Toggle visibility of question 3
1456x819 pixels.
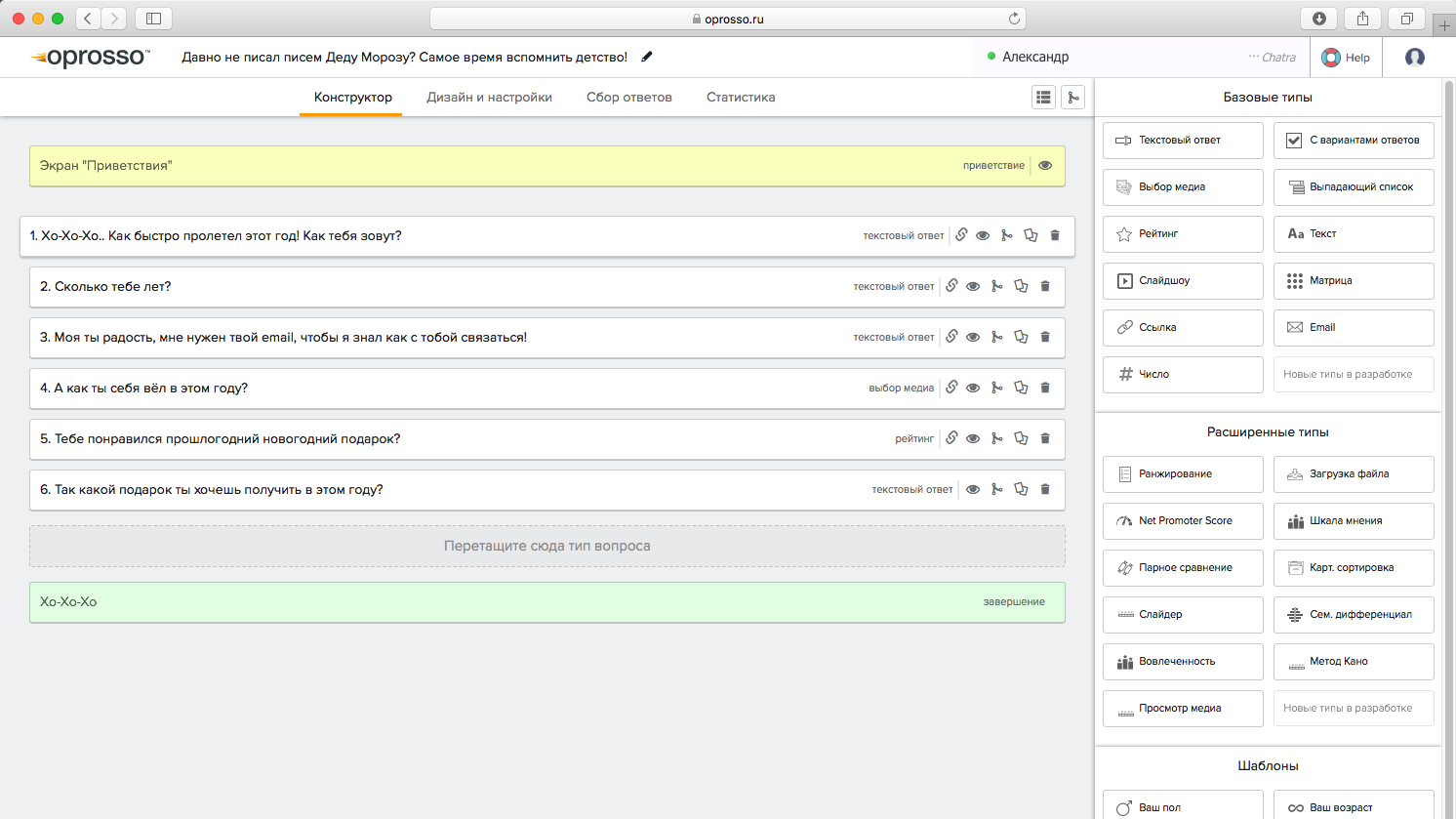973,337
